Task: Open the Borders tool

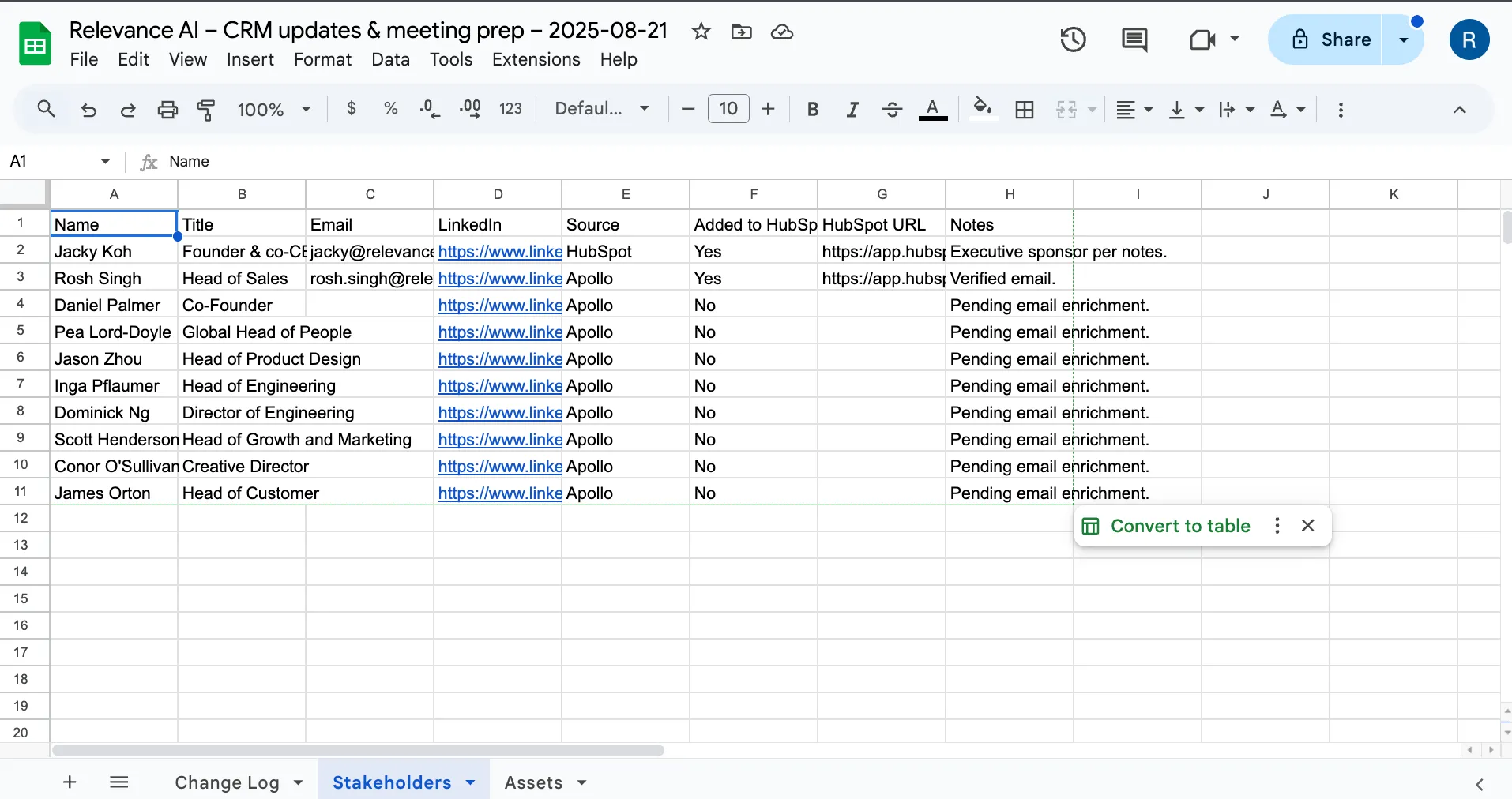Action: click(1025, 110)
